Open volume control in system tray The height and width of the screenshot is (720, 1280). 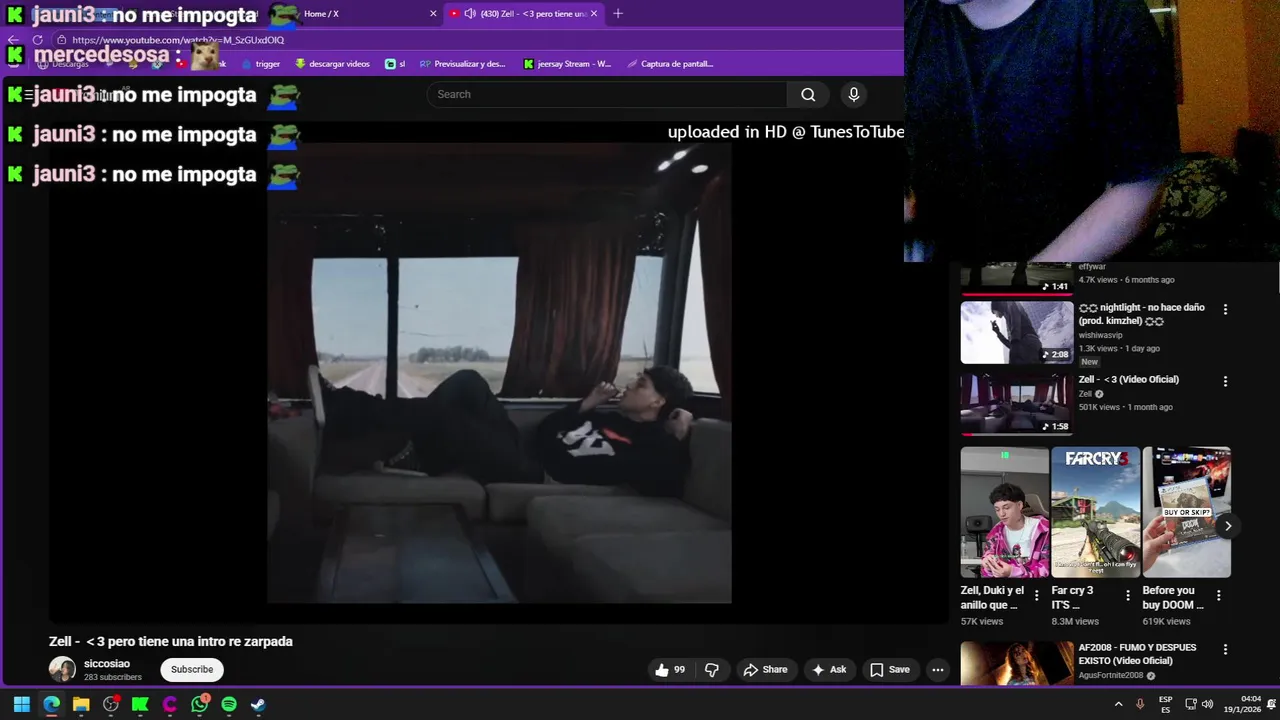coord(1207,704)
